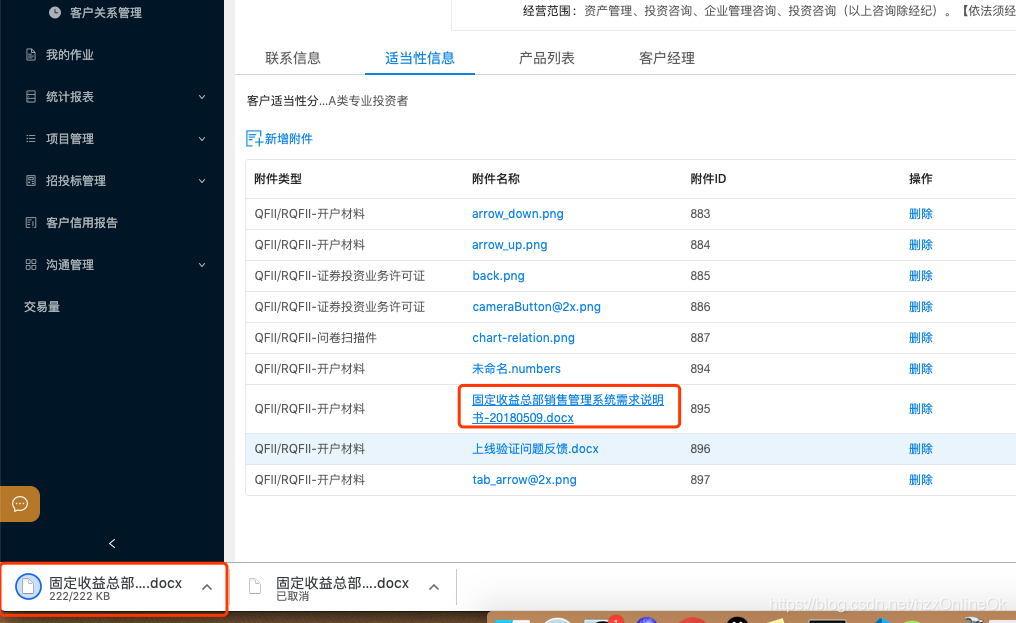Click the 项目管理 list icon
Screen dimensions: 1016x623
point(30,139)
